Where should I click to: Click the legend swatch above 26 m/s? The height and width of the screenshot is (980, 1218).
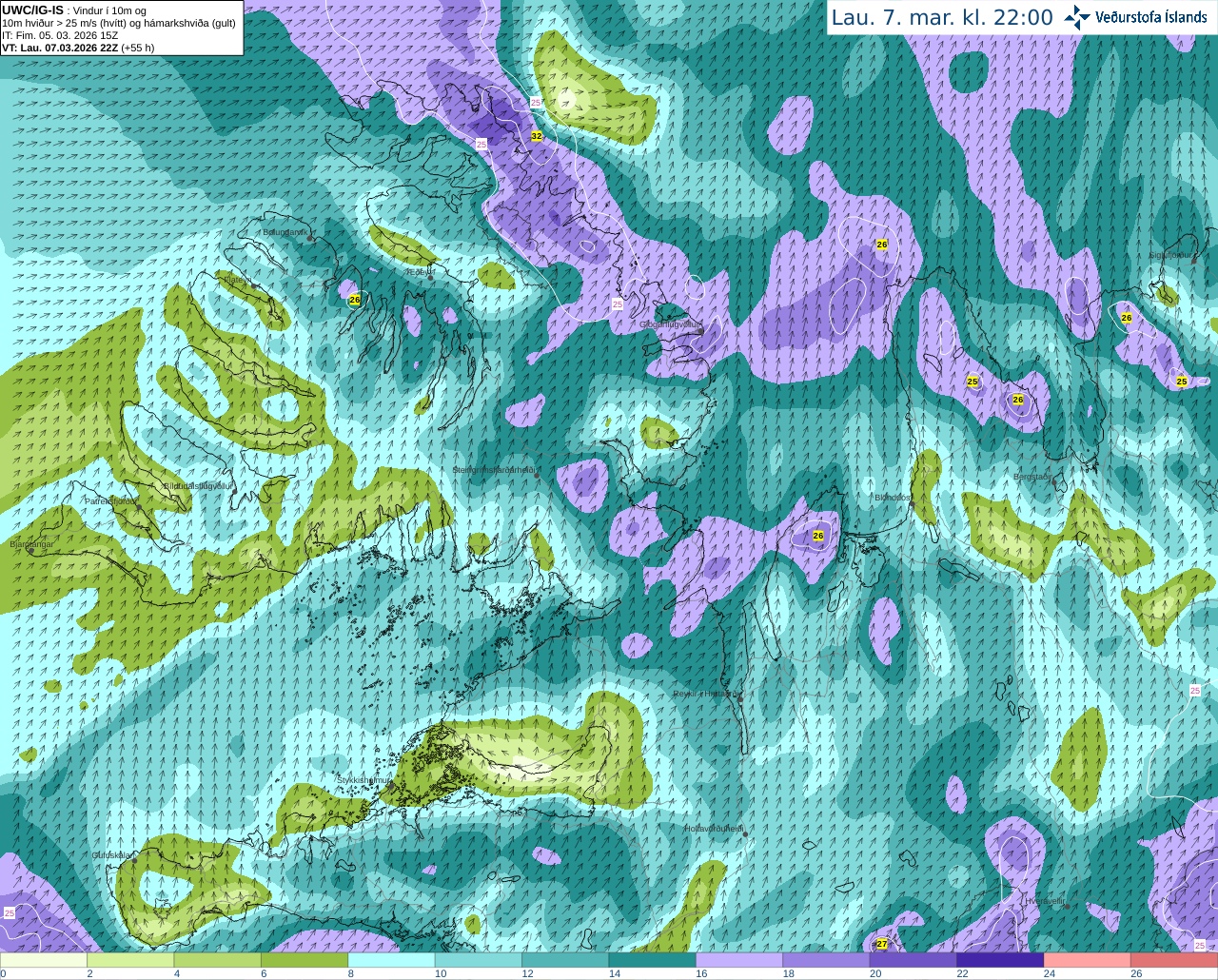pyautogui.click(x=1174, y=960)
